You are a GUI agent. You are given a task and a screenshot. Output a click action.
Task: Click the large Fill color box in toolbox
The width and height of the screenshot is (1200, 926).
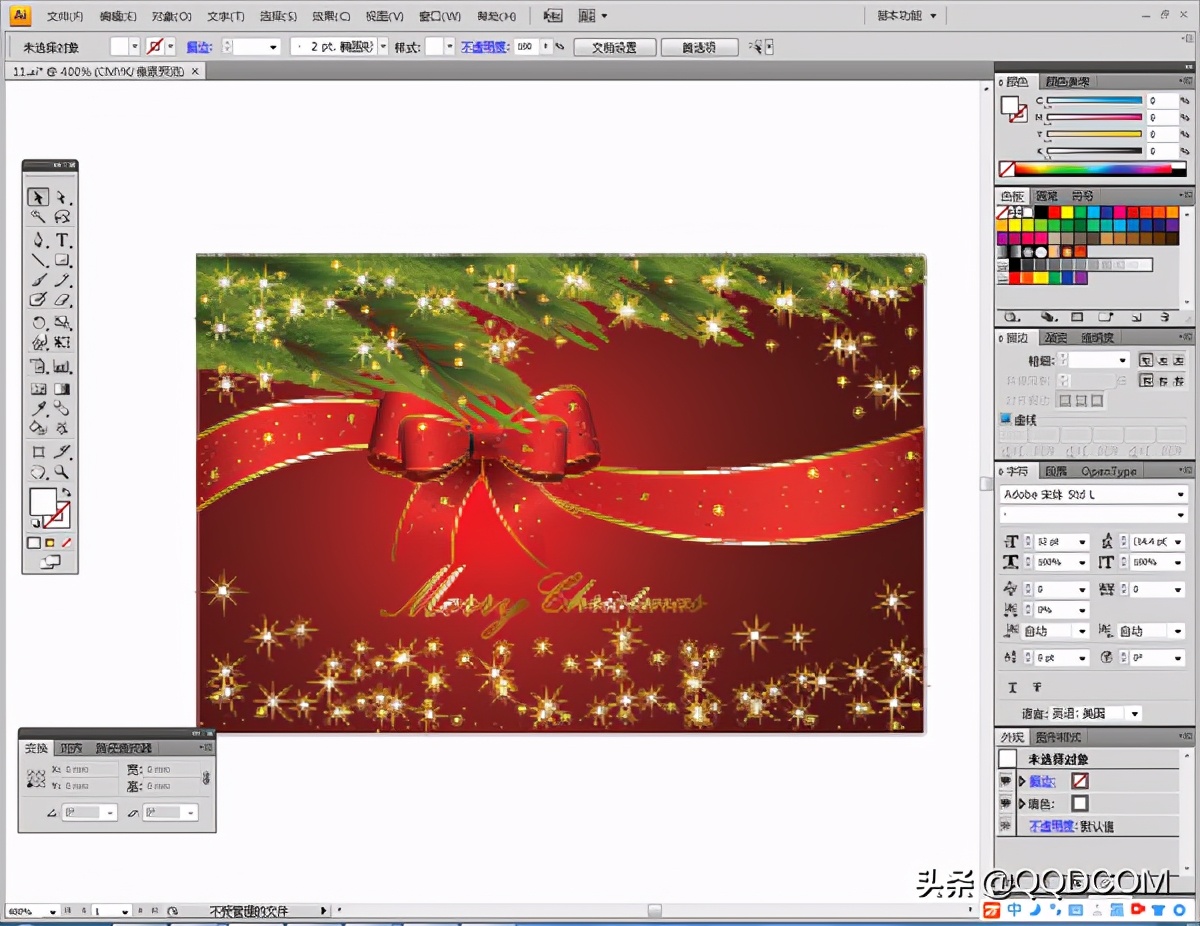pos(42,501)
